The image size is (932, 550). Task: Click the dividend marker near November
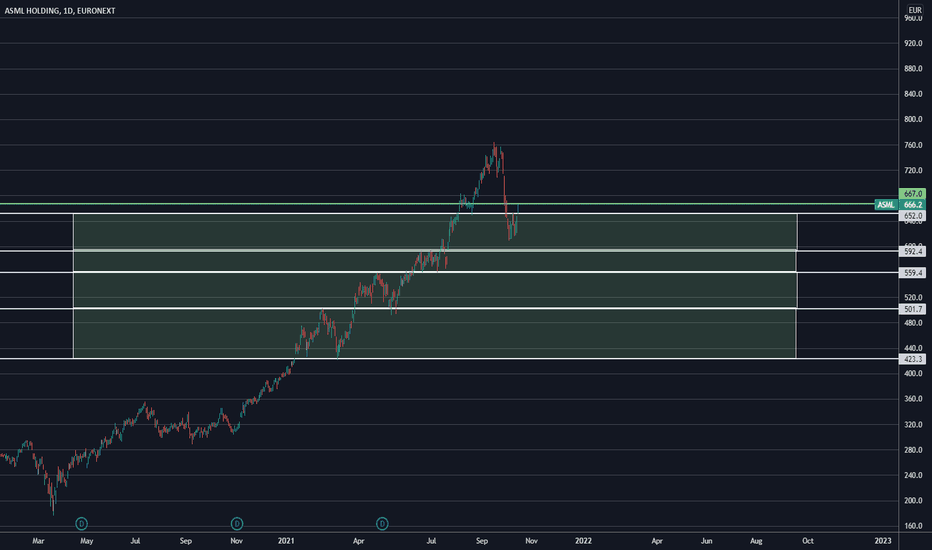click(x=237, y=524)
